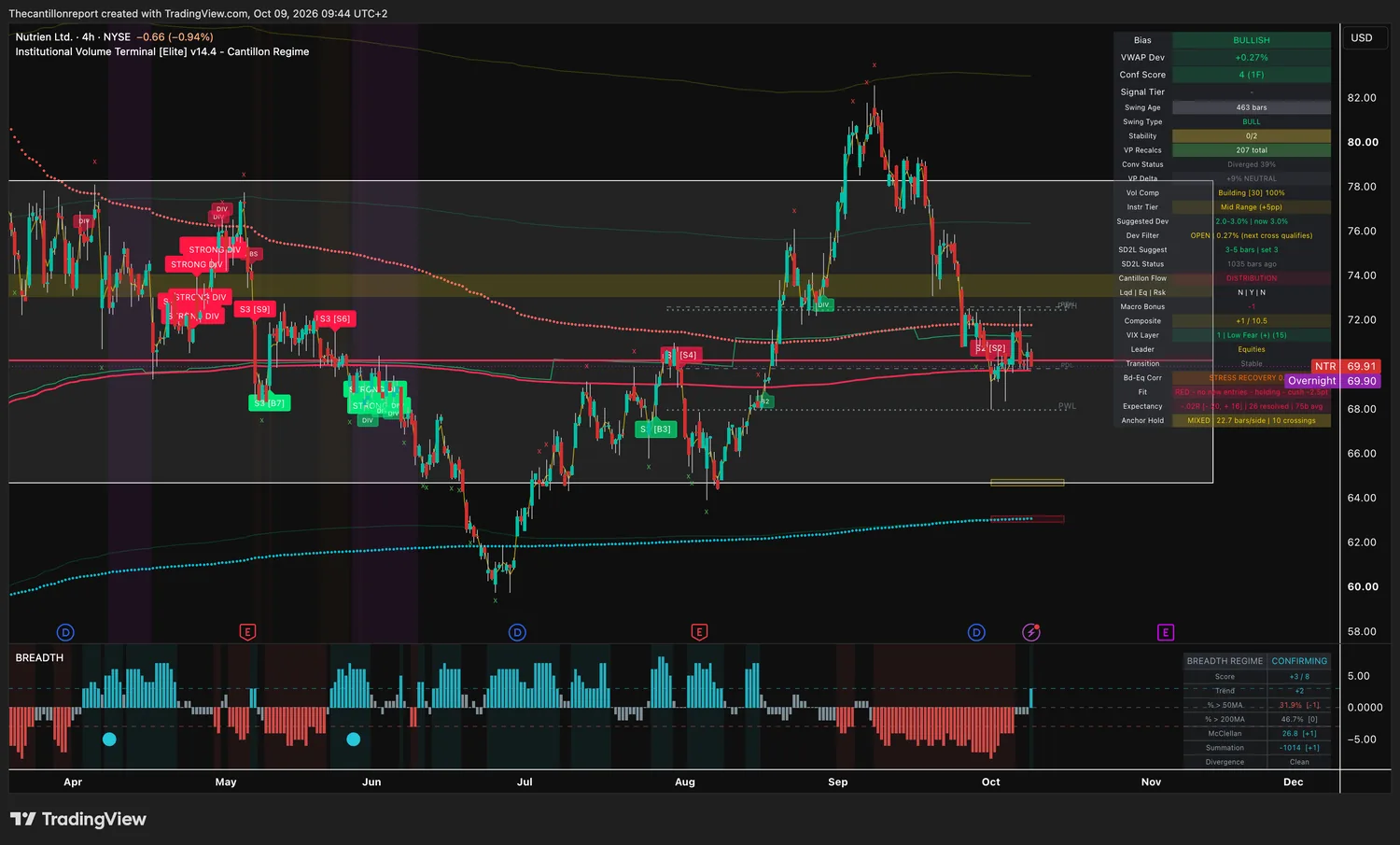Click the green S3 [B7] buy signal label
This screenshot has width=1400, height=845.
(x=270, y=402)
